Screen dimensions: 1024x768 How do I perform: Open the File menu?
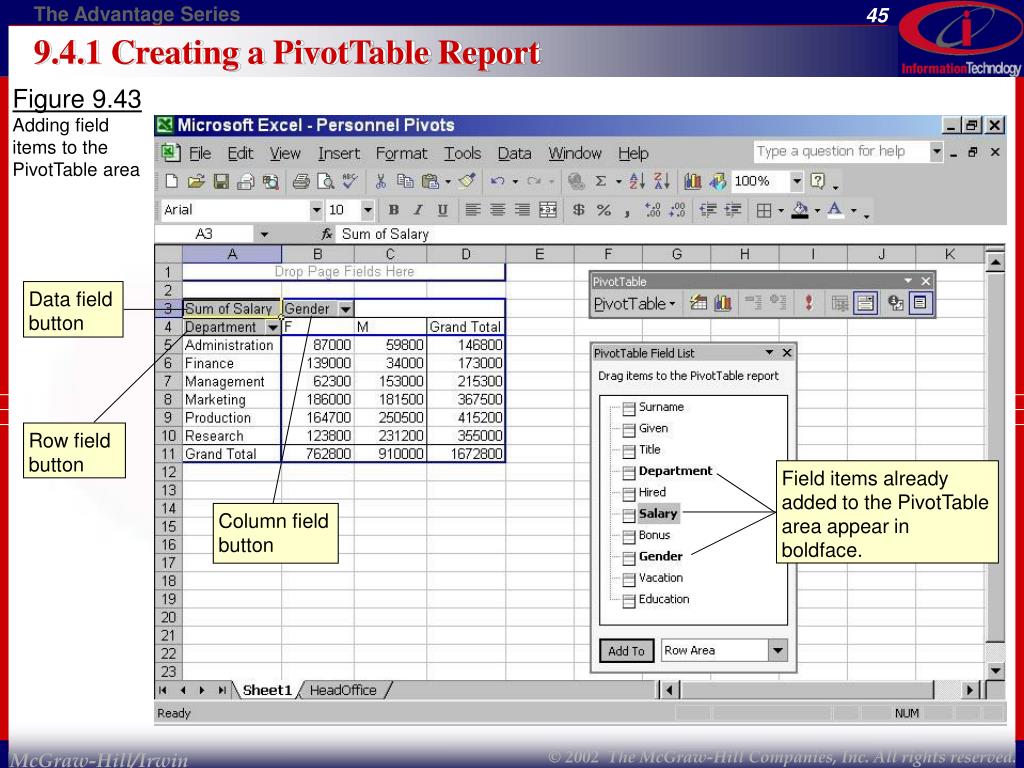coord(200,153)
